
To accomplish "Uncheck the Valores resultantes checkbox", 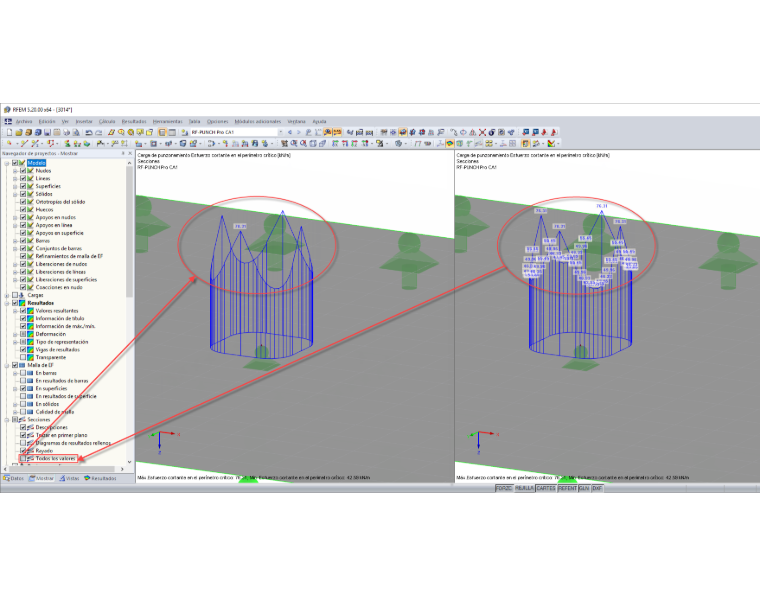I will (23, 311).
